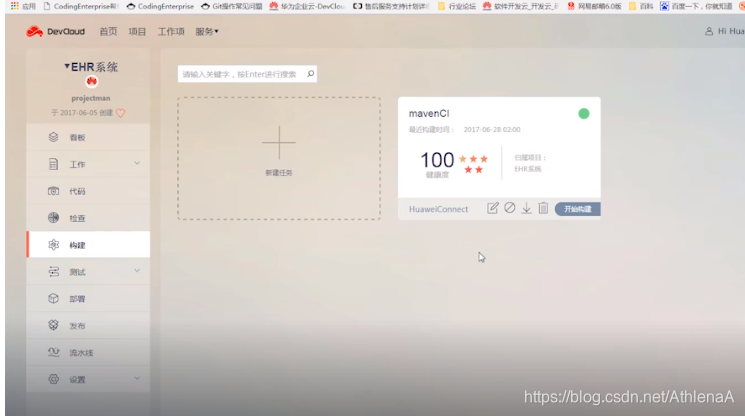
Task: Click the DevCloud logo
Action: click(x=55, y=31)
